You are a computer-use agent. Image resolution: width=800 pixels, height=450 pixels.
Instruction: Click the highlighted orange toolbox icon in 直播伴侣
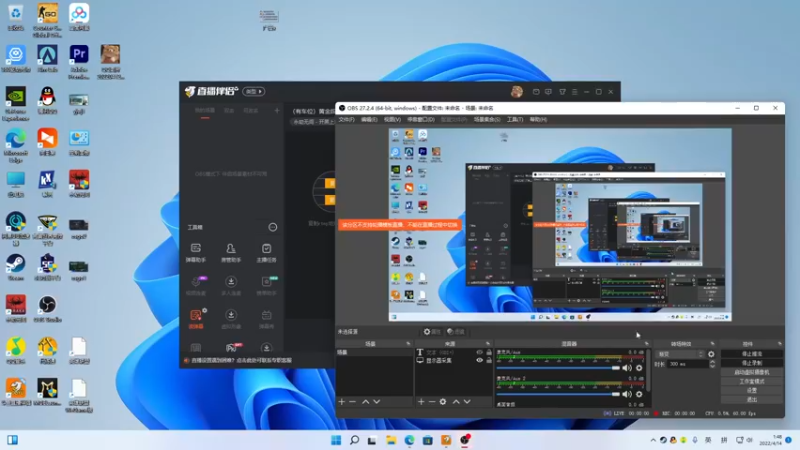click(x=196, y=319)
